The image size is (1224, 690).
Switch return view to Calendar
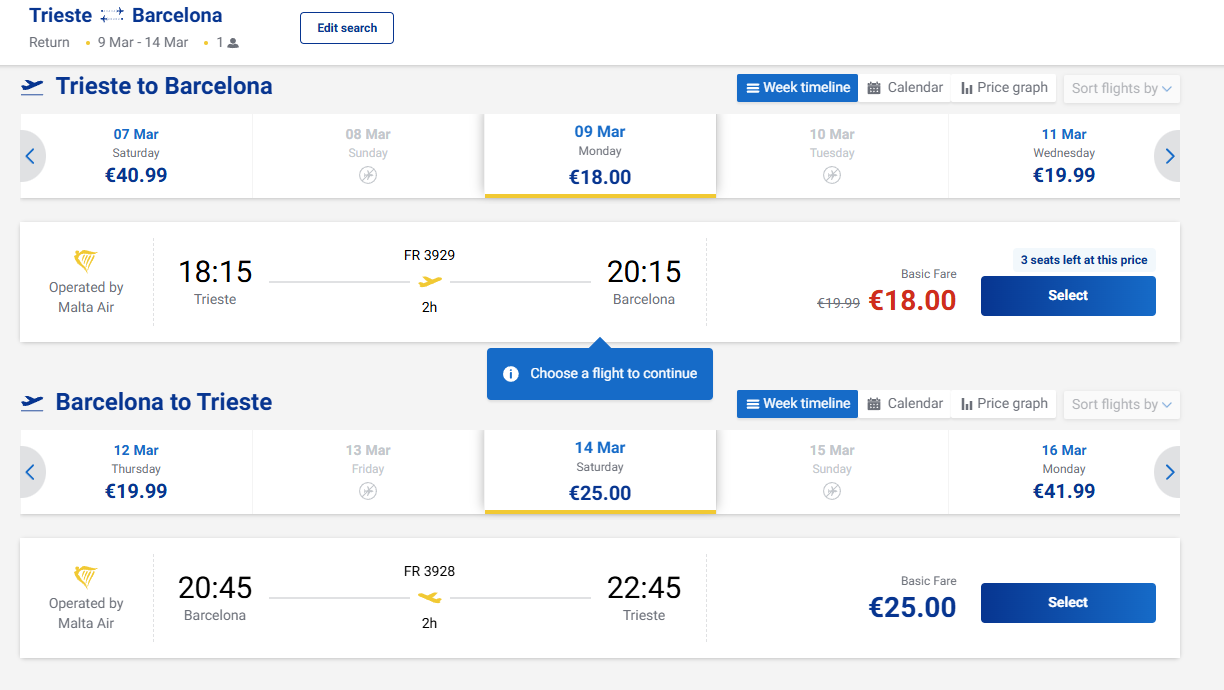point(904,404)
